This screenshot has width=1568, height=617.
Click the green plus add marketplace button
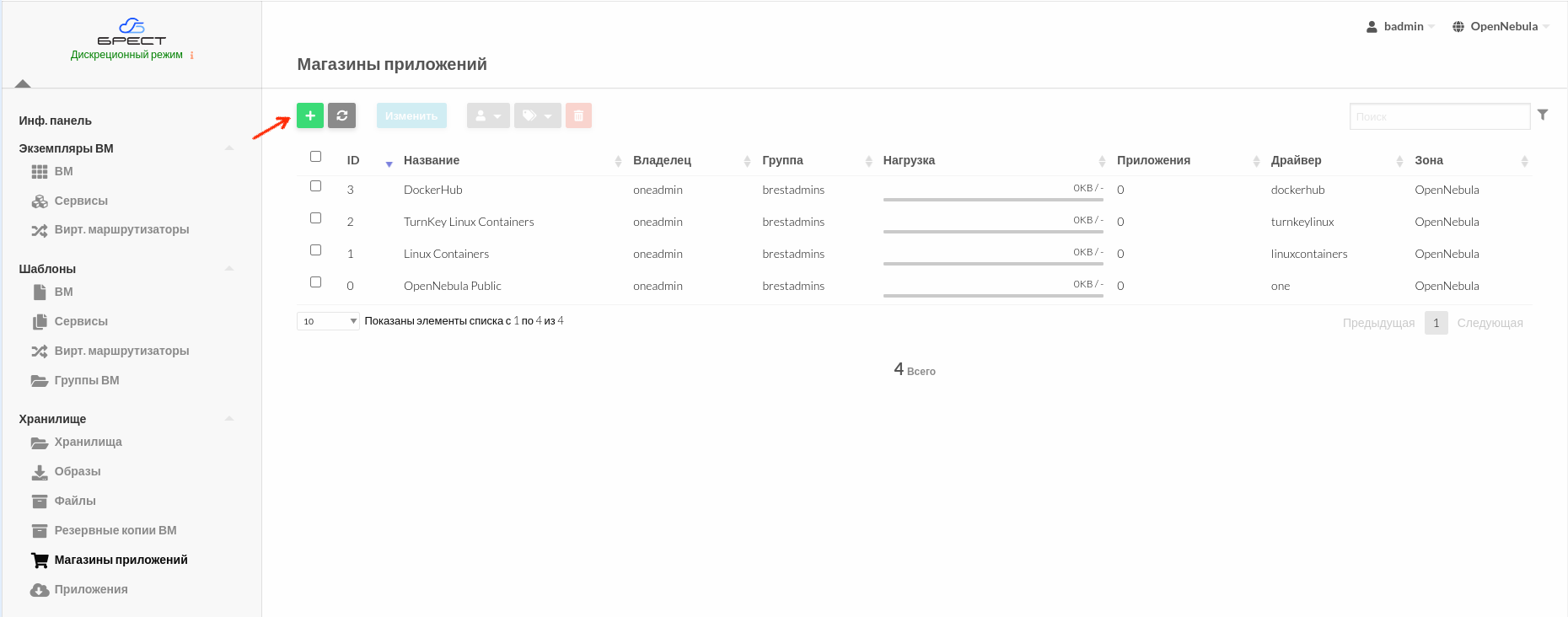[x=309, y=115]
